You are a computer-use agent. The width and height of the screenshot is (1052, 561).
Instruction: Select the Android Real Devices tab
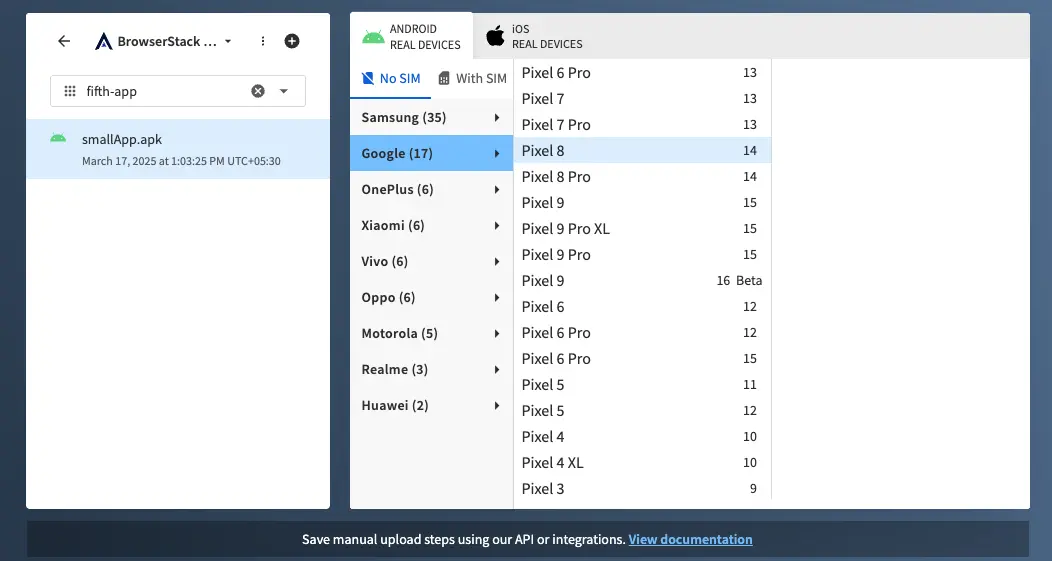(412, 37)
